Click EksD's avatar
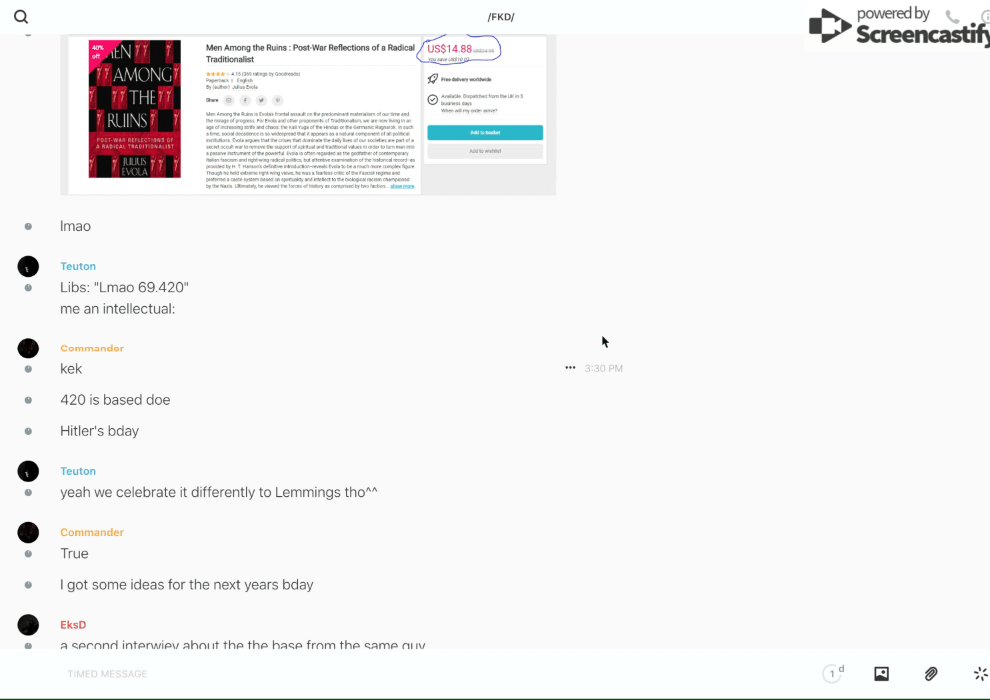The height and width of the screenshot is (700, 990). tap(28, 625)
